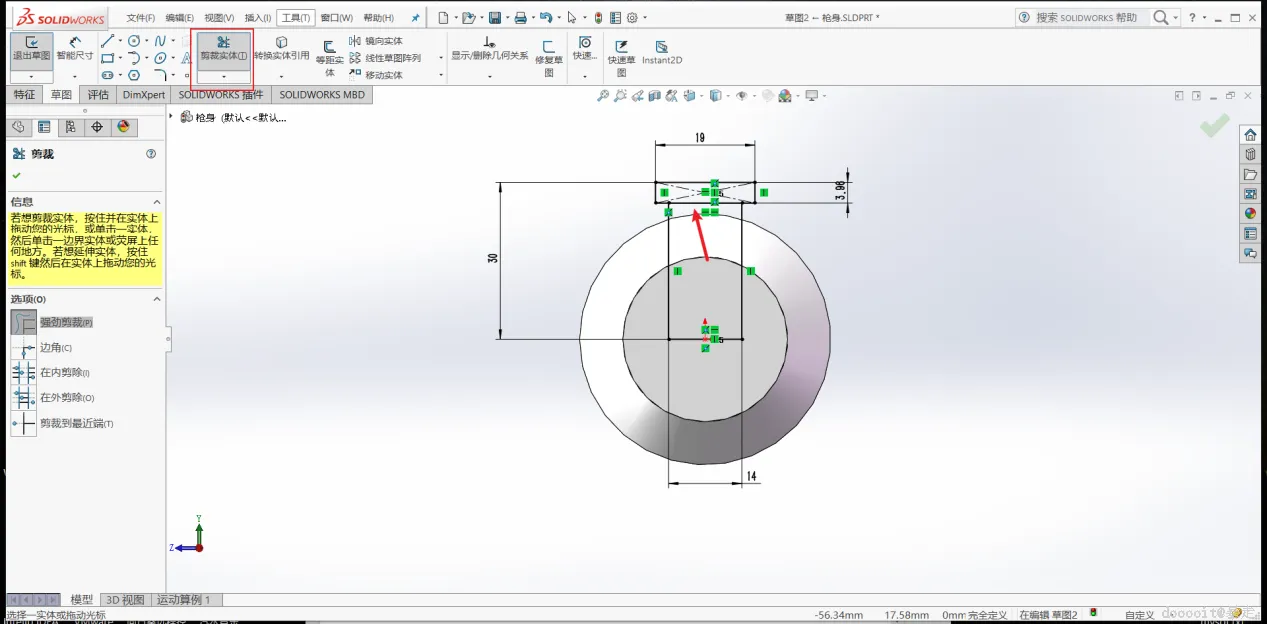Viewport: 1267px width, 624px height.
Task: Switch to the 特征 features tab
Action: [x=24, y=95]
